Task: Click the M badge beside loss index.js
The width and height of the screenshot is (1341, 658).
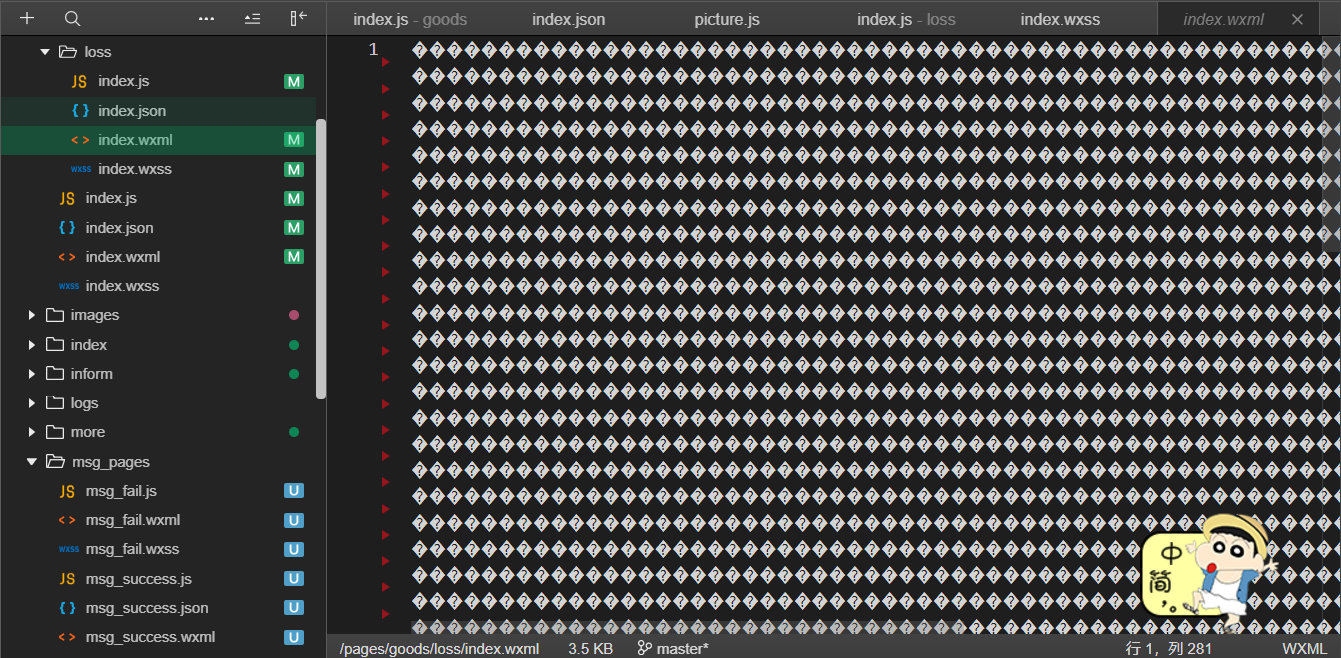Action: (x=294, y=81)
